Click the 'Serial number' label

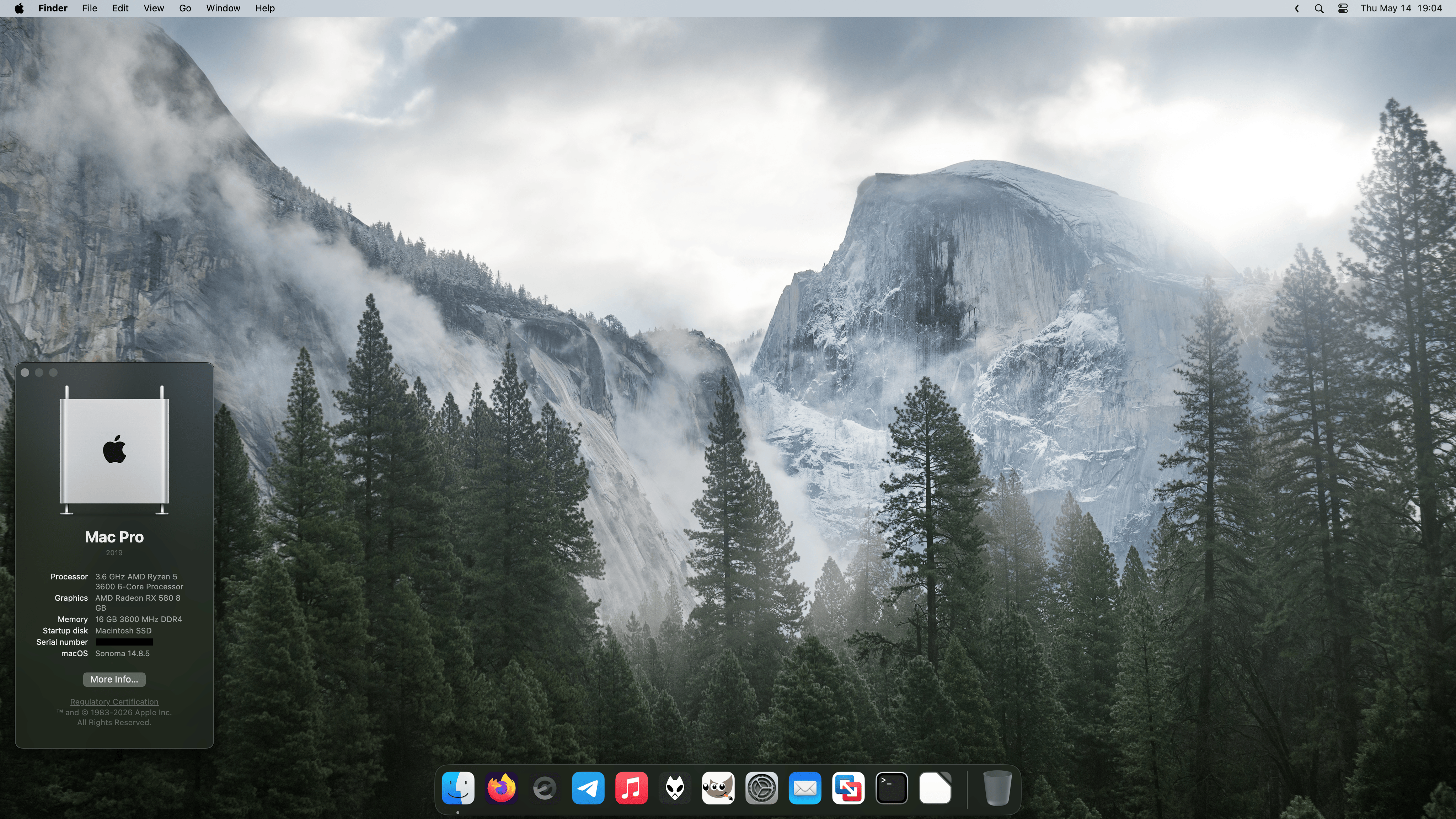click(62, 642)
